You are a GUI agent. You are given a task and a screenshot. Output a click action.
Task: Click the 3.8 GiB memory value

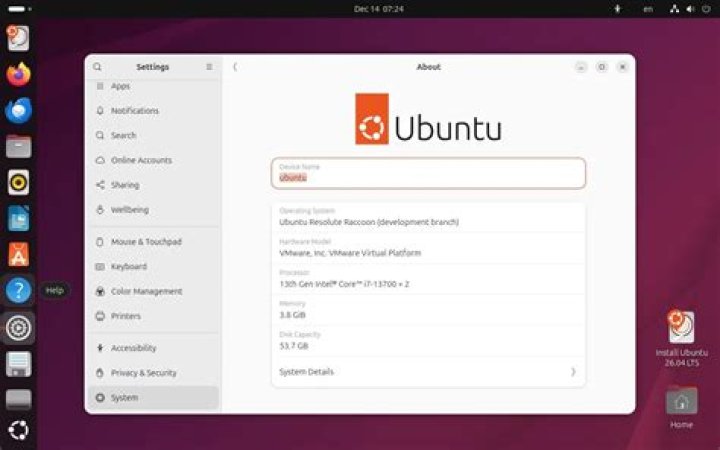[292, 315]
